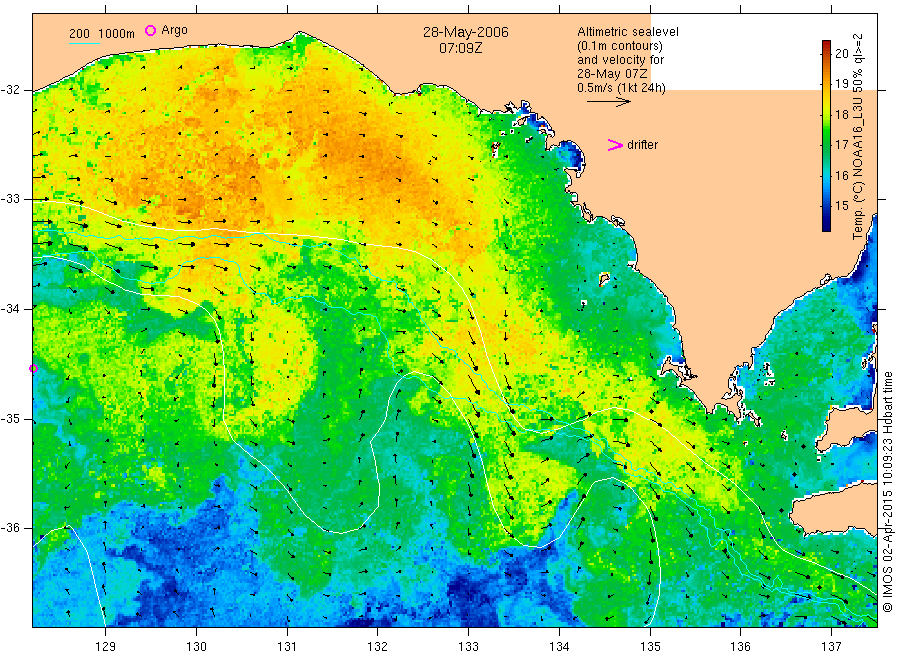This screenshot has width=900, height=660.
Task: Click the time text 07:09Z
Action: click(460, 48)
